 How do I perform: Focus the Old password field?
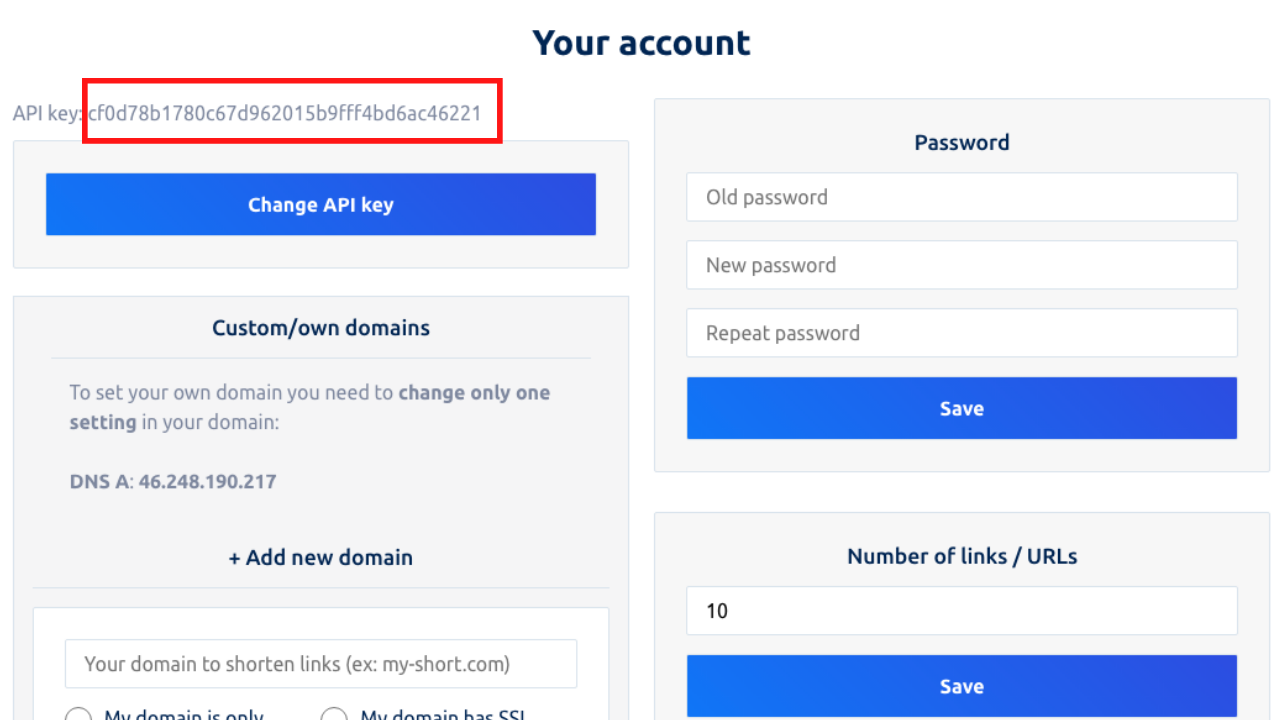pyautogui.click(x=961, y=197)
